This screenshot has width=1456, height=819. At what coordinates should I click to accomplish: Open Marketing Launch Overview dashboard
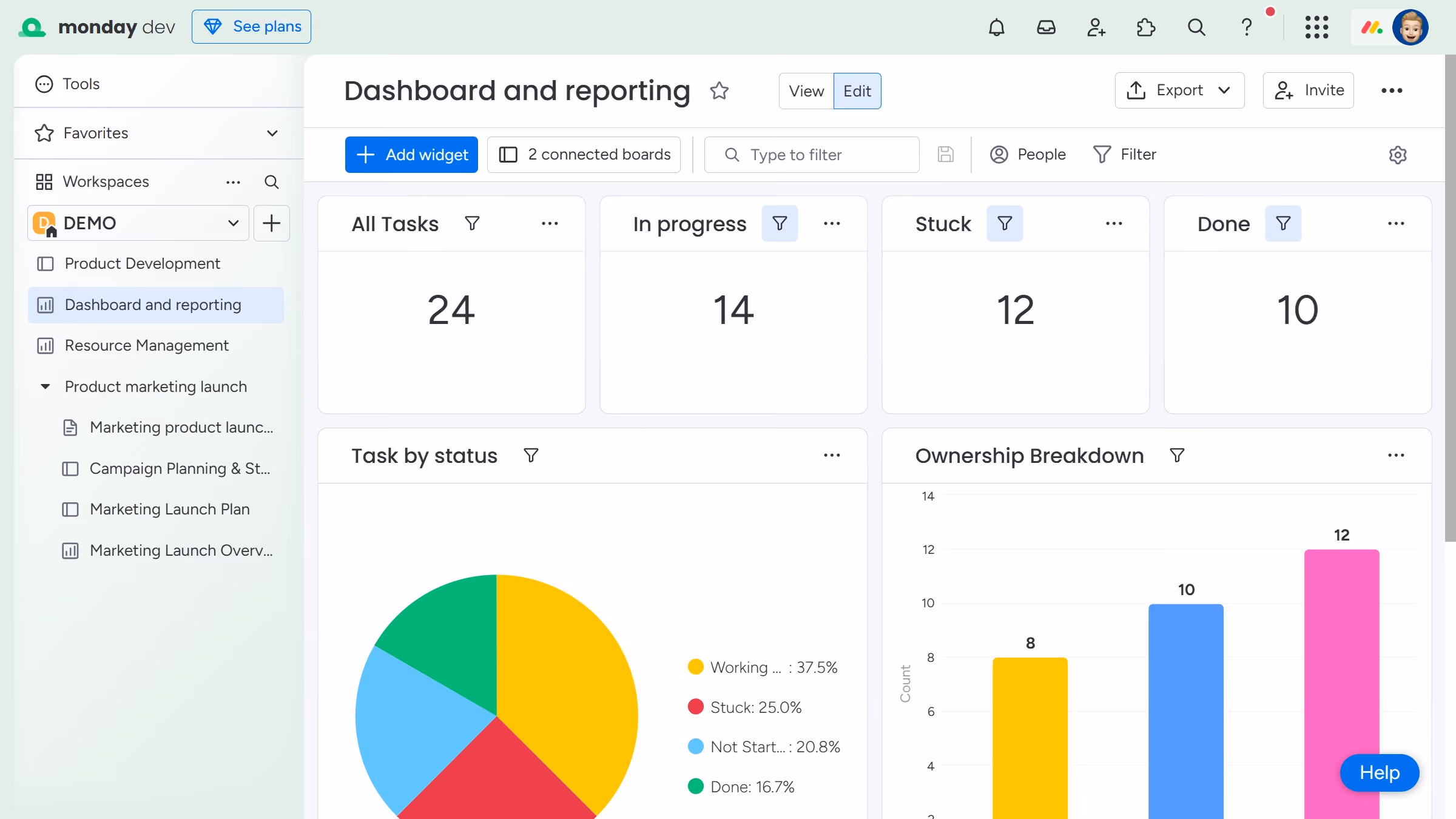pos(167,550)
